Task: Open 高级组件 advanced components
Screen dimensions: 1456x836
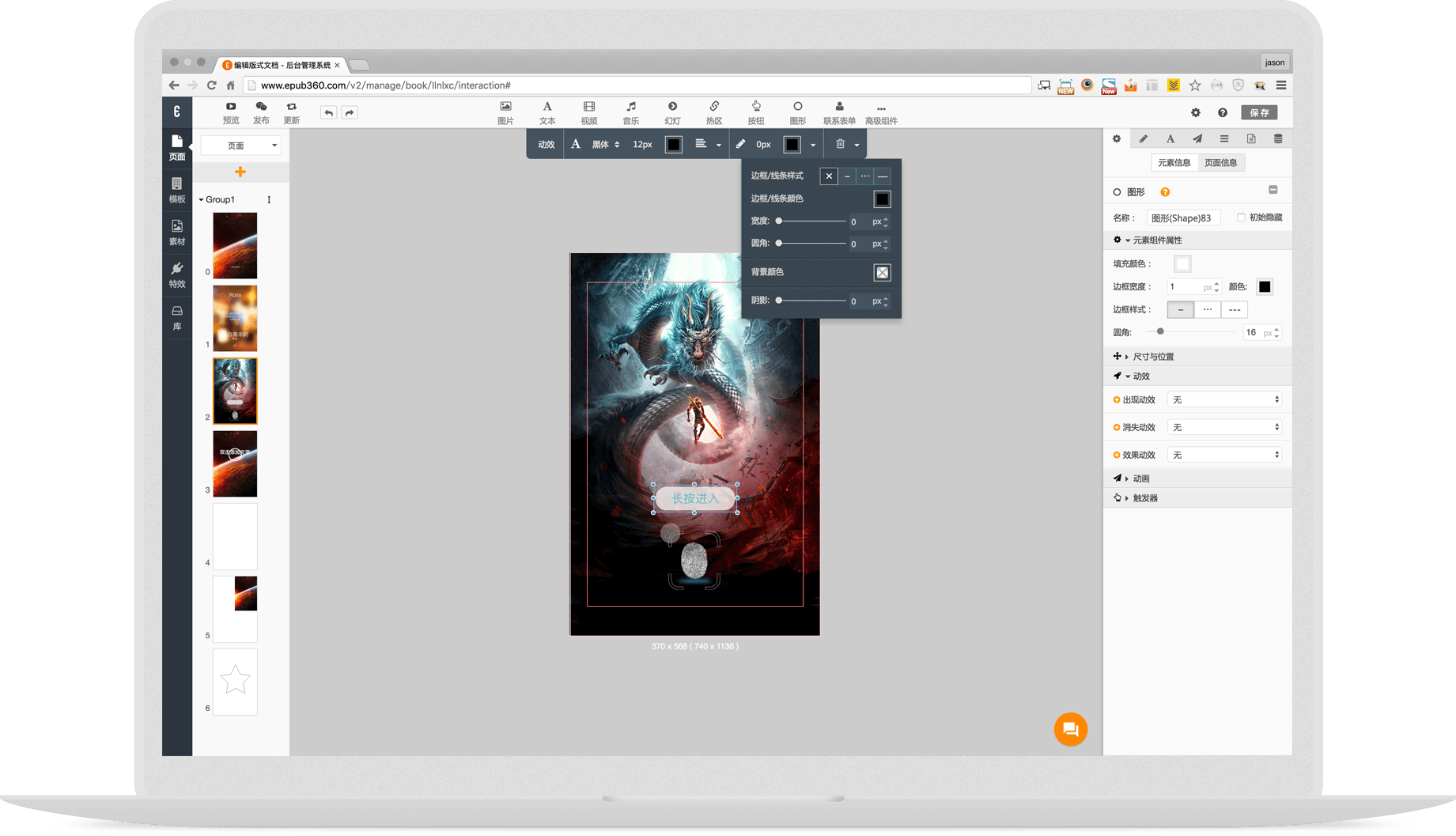Action: pos(881,112)
